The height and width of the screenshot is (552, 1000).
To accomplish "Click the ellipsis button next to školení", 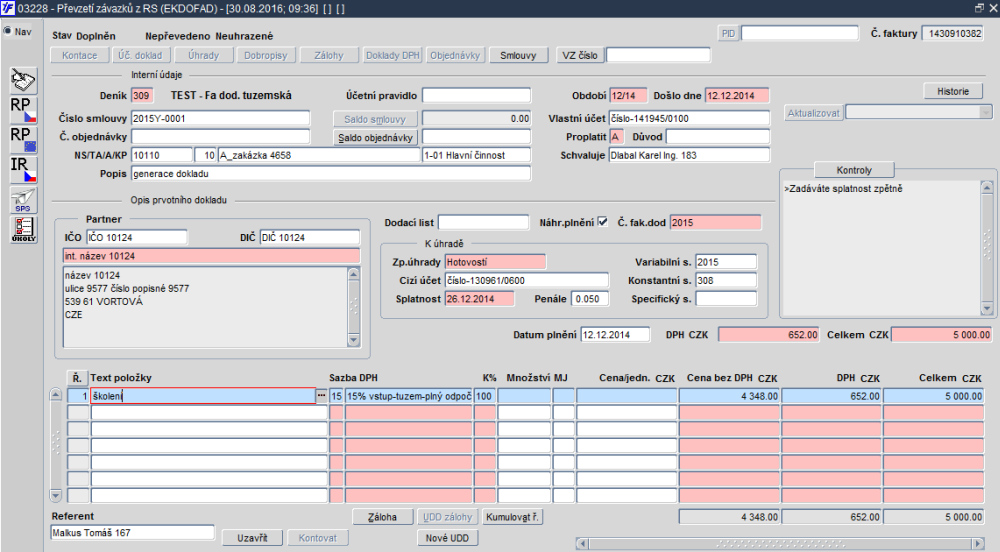I will [321, 396].
